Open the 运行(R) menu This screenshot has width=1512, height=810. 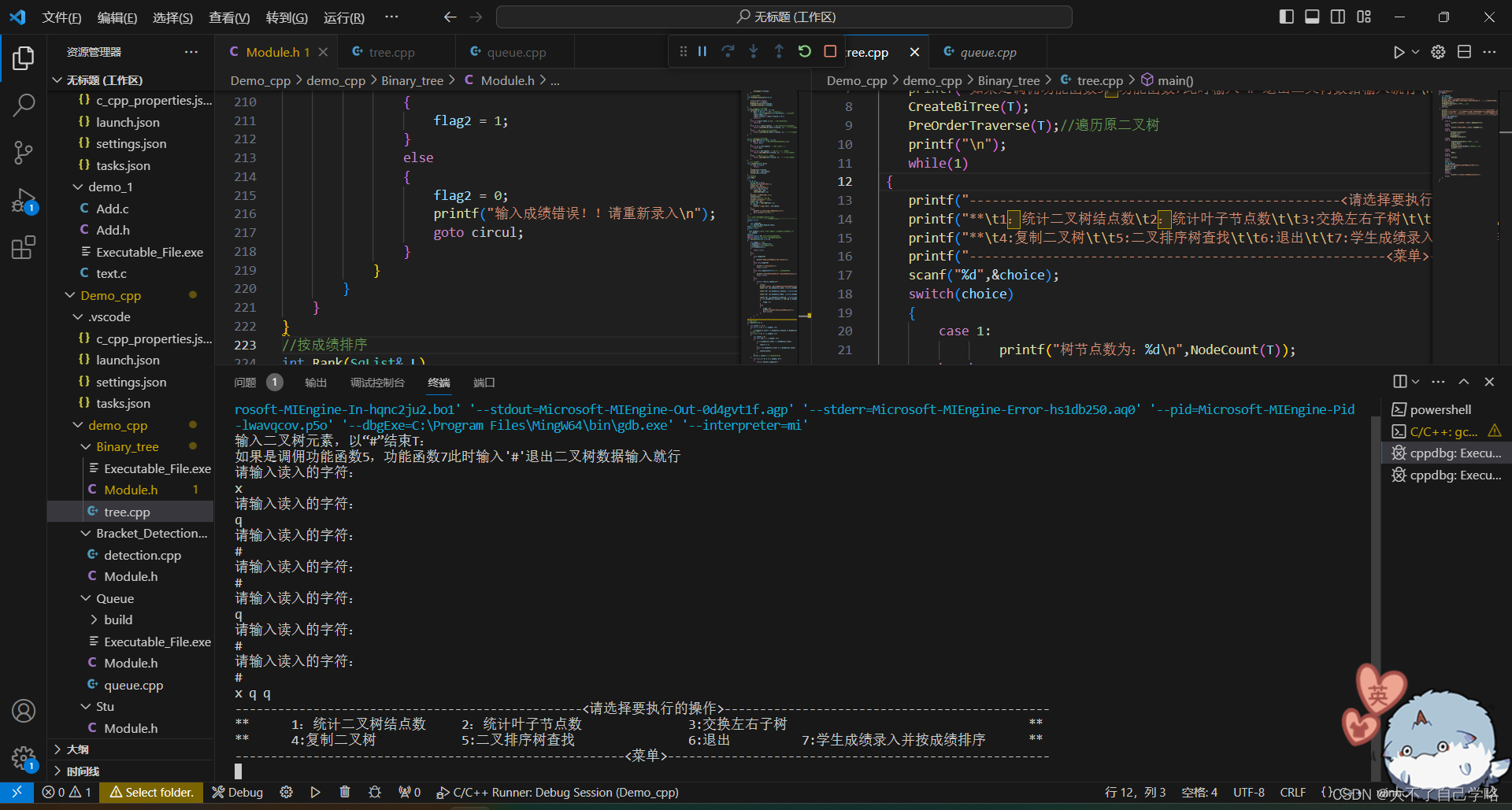tap(344, 17)
